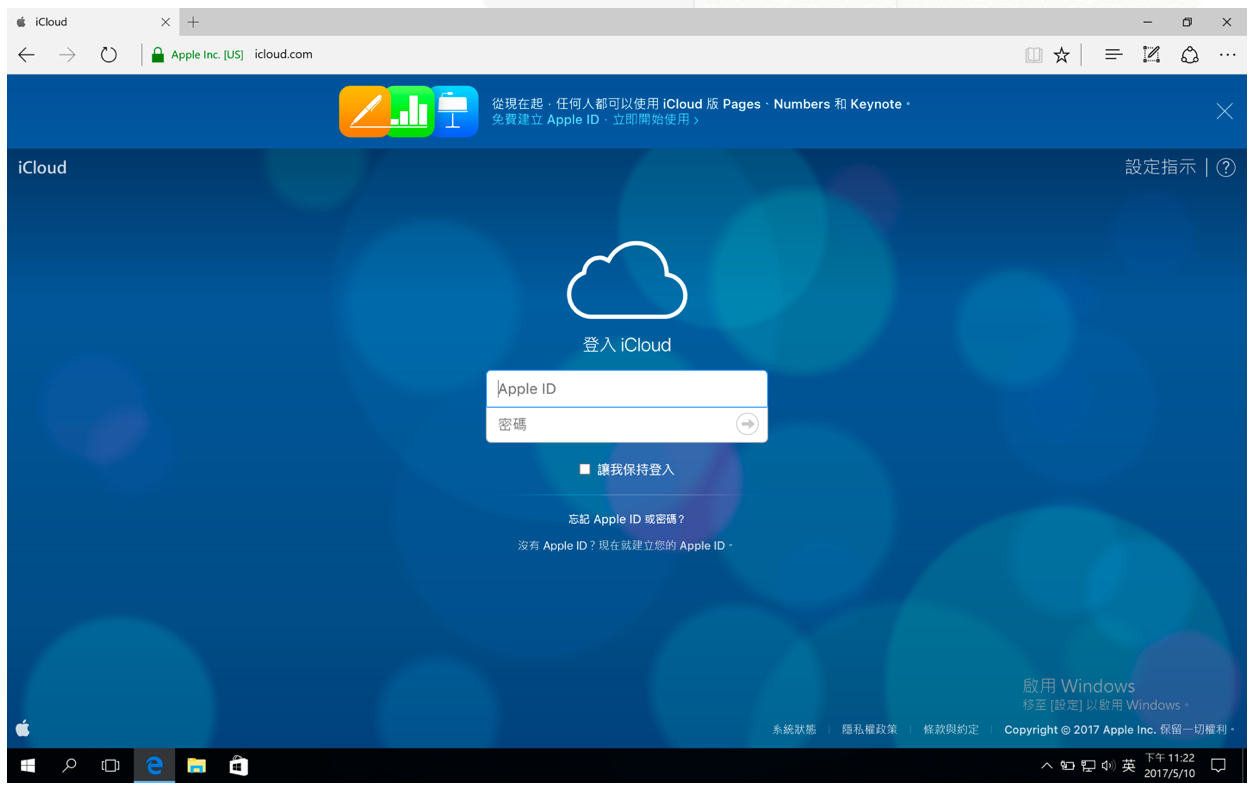Open Windows Store from taskbar
1256x794 pixels.
[238, 766]
